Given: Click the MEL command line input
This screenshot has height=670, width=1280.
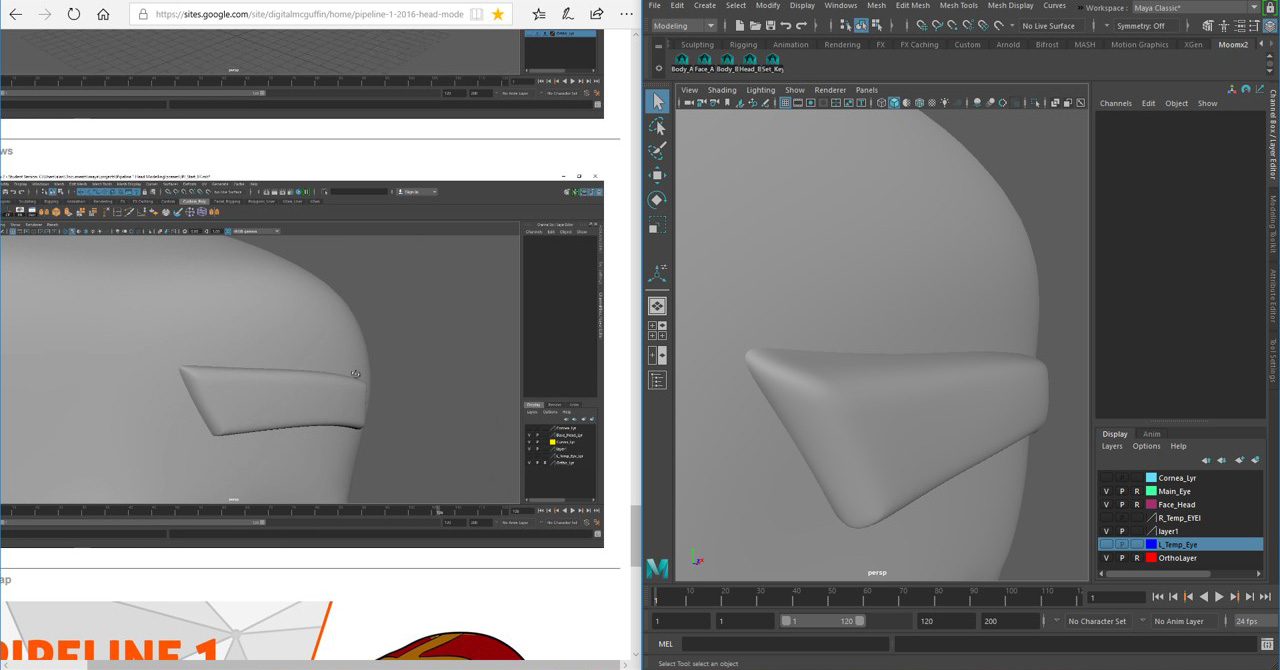Looking at the screenshot, I should [x=785, y=644].
